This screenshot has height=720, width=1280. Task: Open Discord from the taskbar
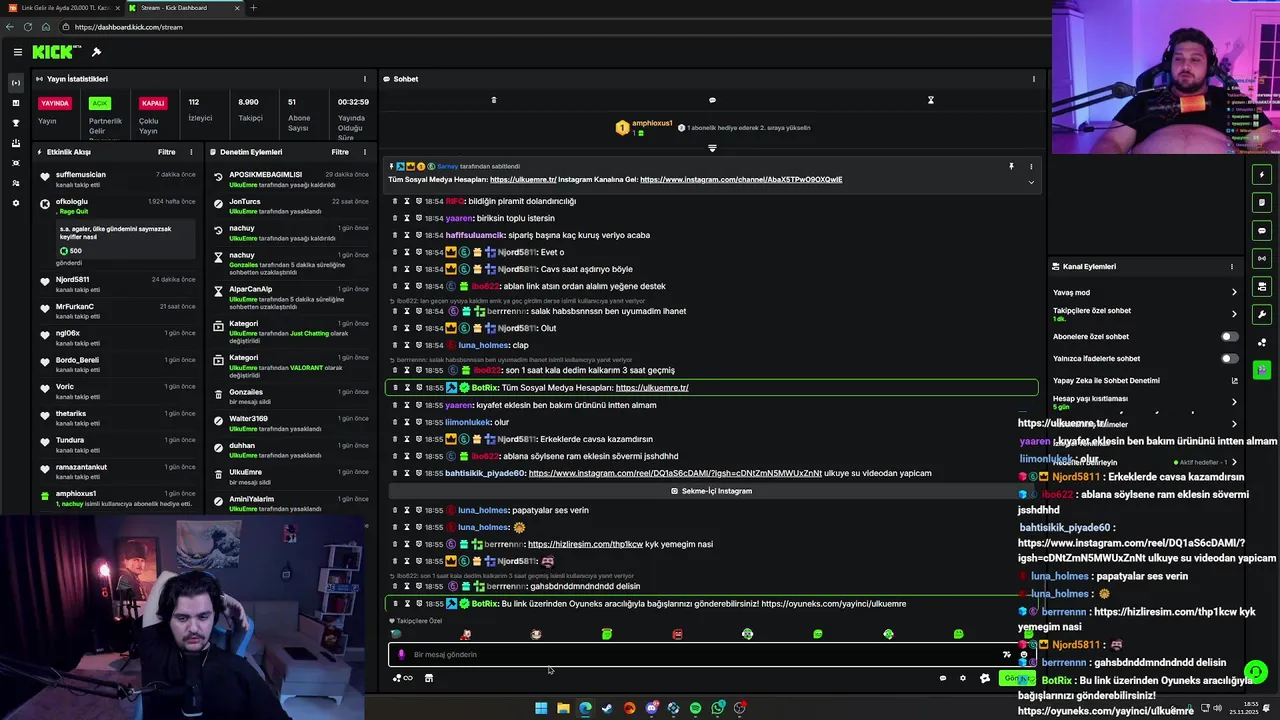652,708
